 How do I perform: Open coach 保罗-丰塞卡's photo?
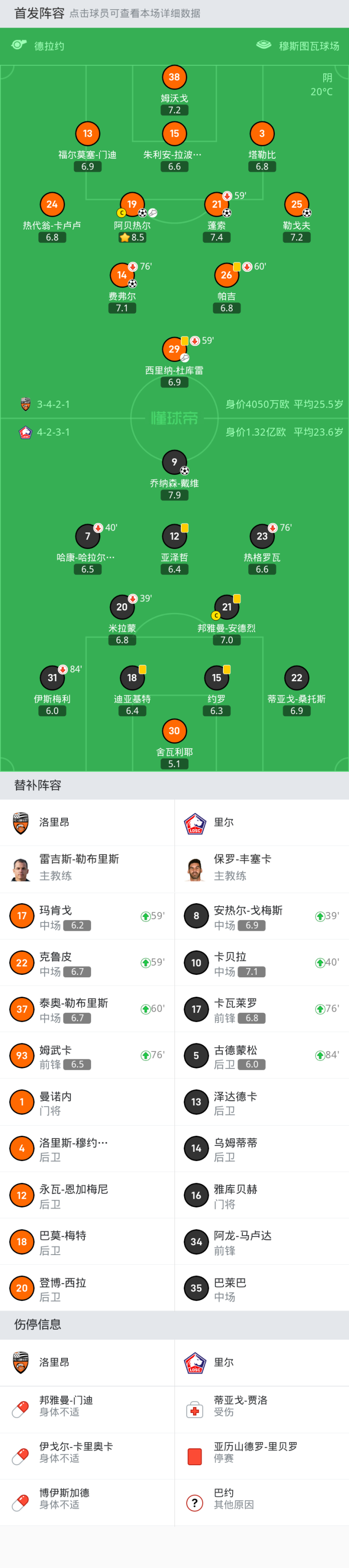(x=195, y=869)
